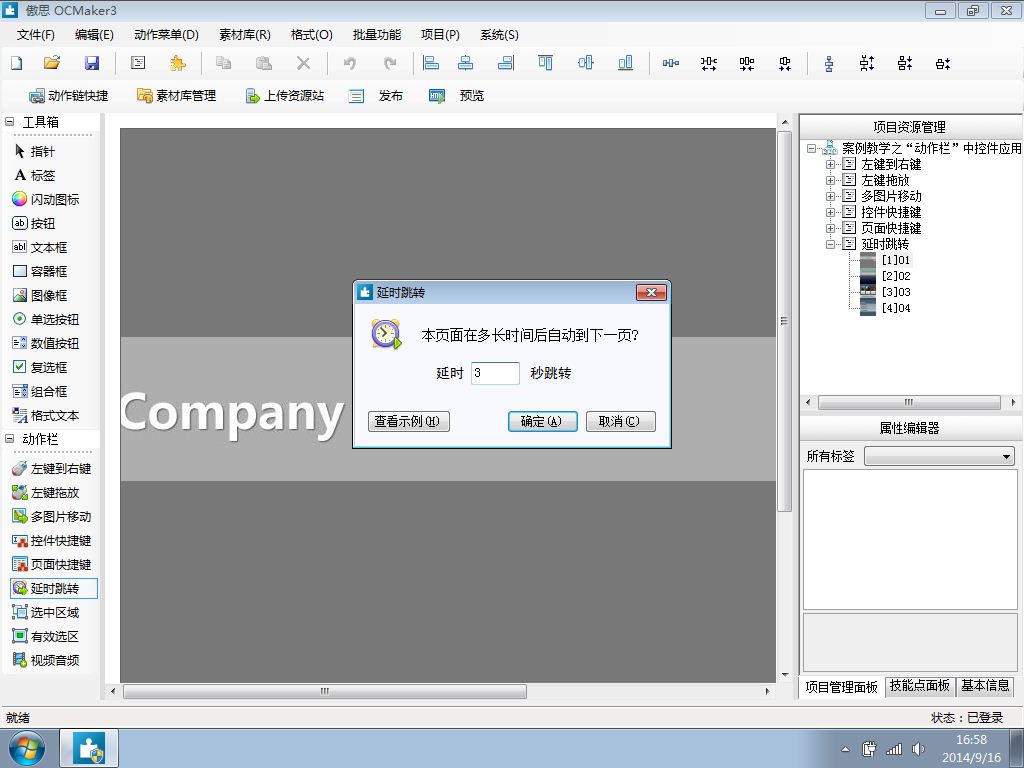Open 素材库管理 from the toolbar
Viewport: 1024px width, 768px height.
click(x=176, y=96)
